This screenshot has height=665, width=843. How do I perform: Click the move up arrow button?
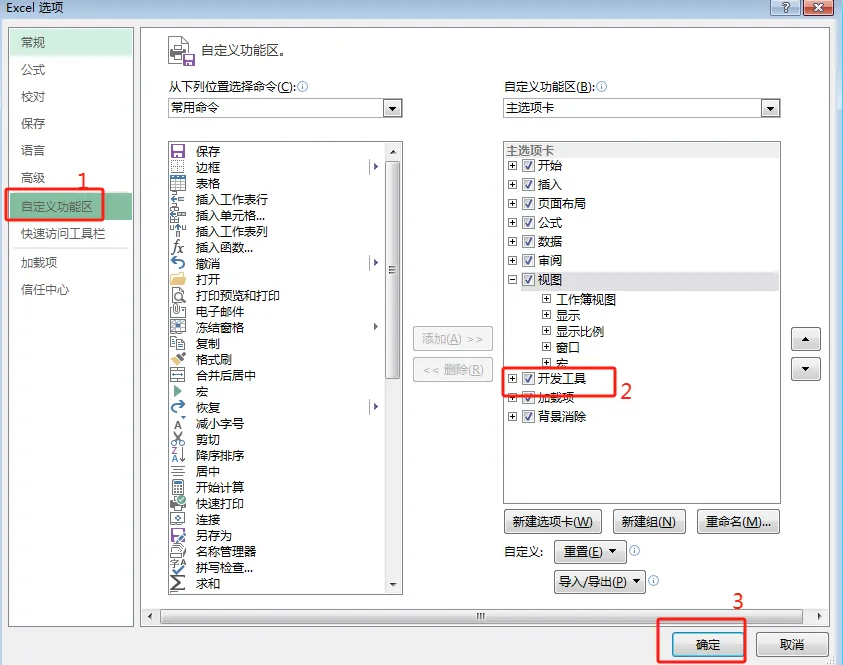[x=805, y=339]
